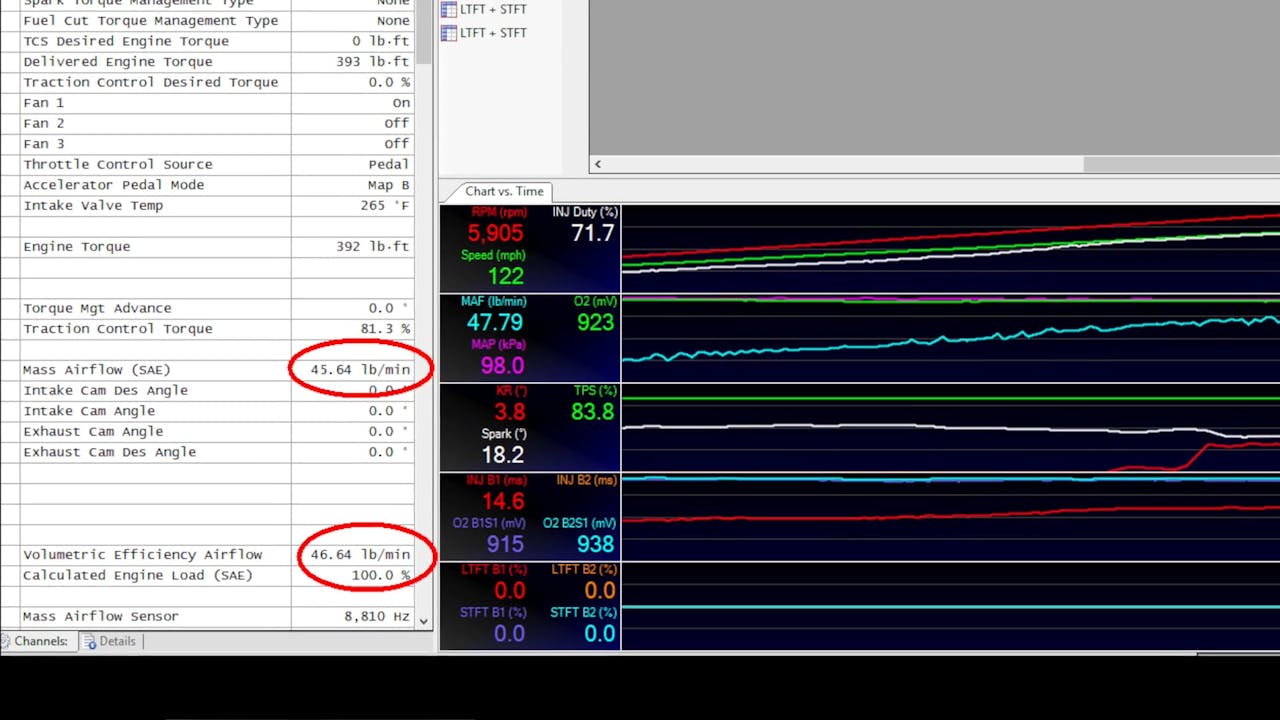Screen dimensions: 1280x720
Task: Click the MAF lb/min gauge reading
Action: coord(494,323)
